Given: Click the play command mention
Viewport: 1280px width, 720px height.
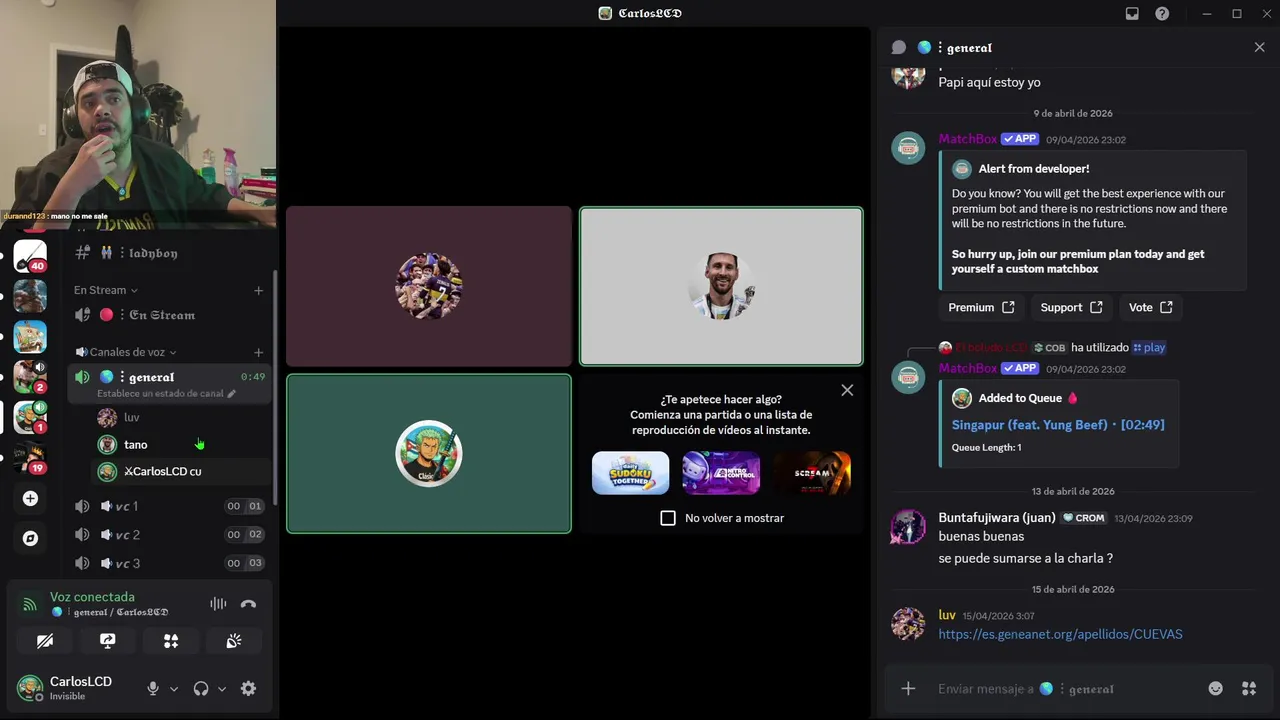Looking at the screenshot, I should point(1149,347).
